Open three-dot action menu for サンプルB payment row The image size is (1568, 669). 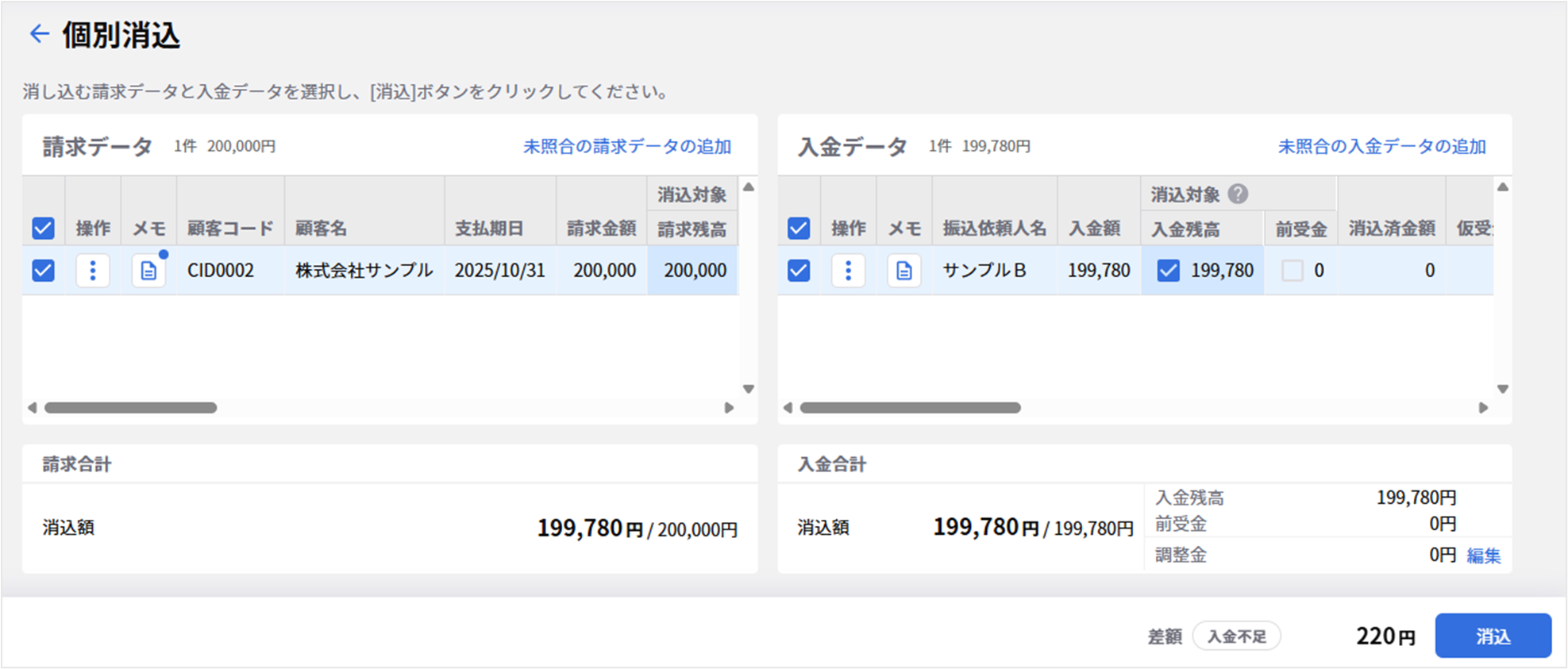click(x=848, y=271)
